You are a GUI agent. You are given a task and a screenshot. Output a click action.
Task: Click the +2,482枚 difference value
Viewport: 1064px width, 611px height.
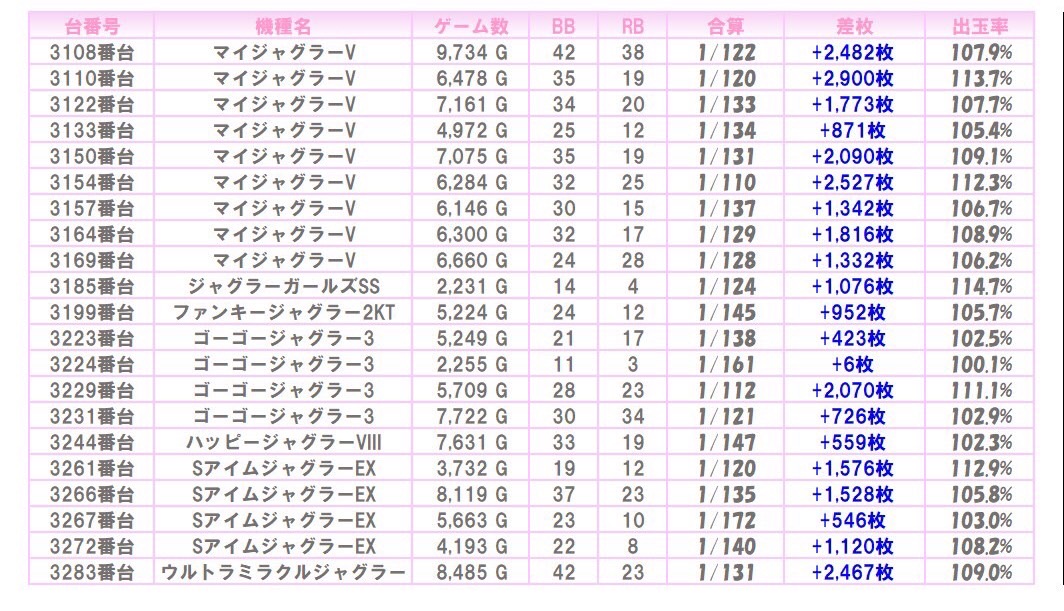tap(852, 52)
